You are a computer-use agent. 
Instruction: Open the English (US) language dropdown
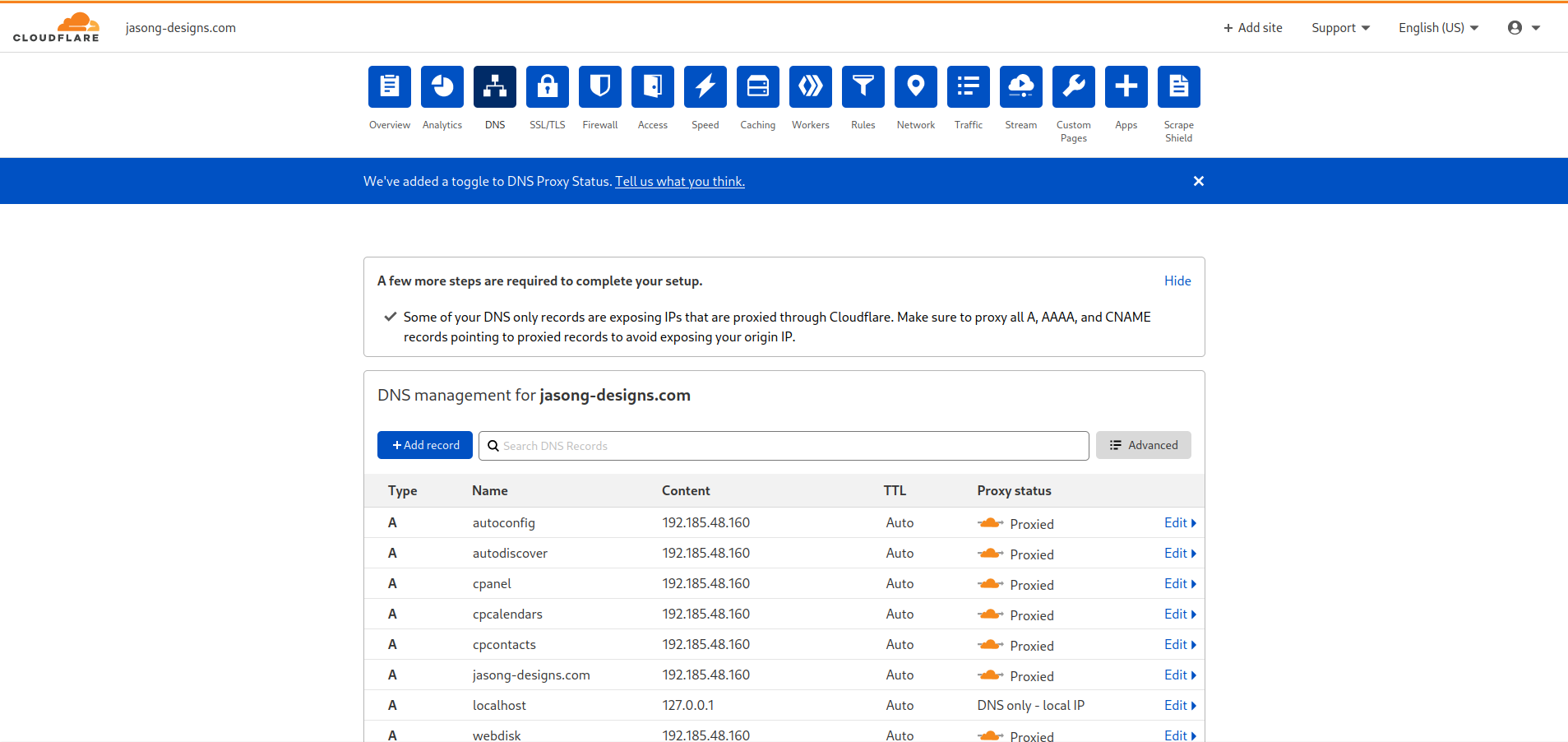coord(1438,28)
